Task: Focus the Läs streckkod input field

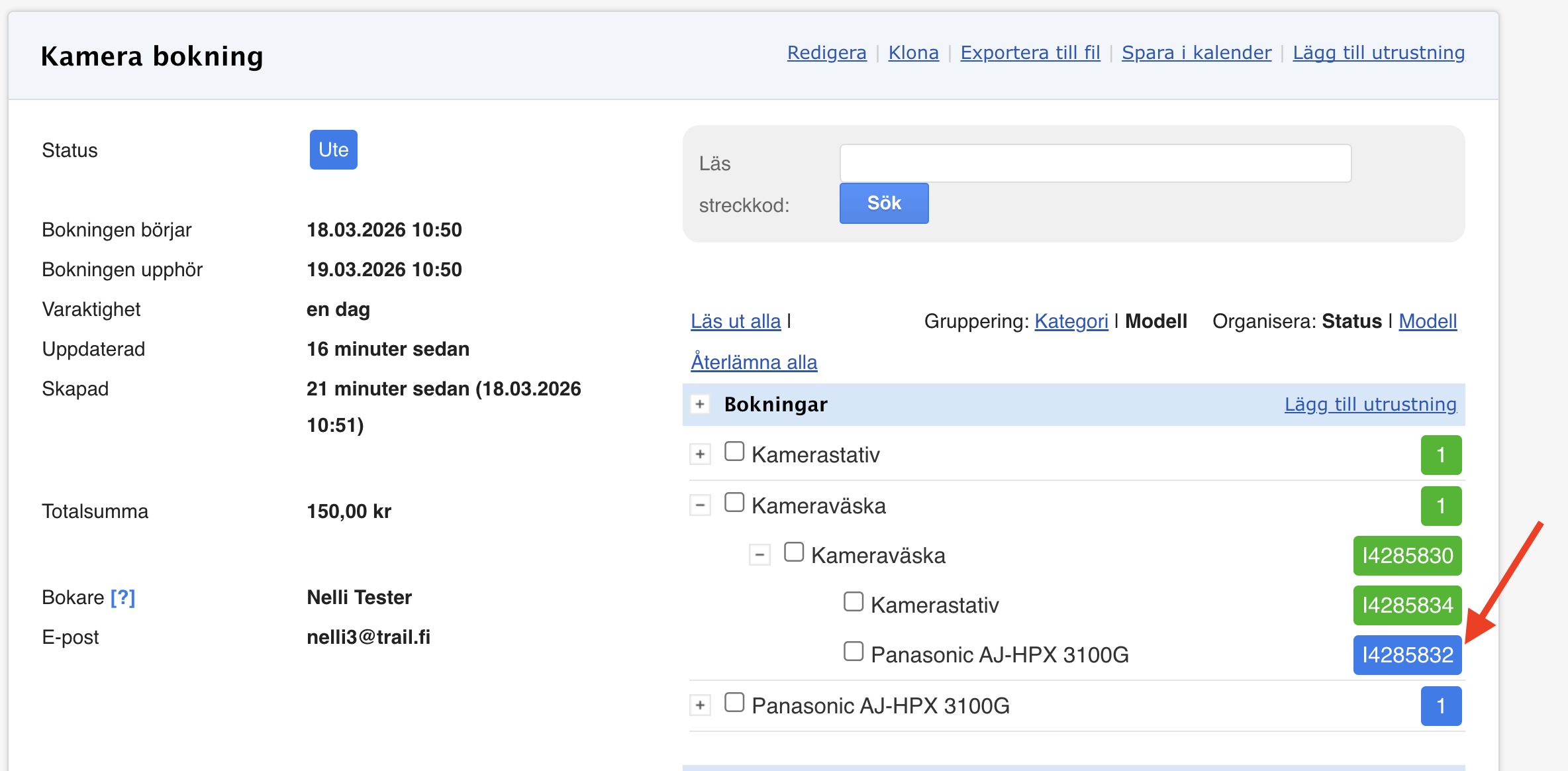Action: 1095,163
